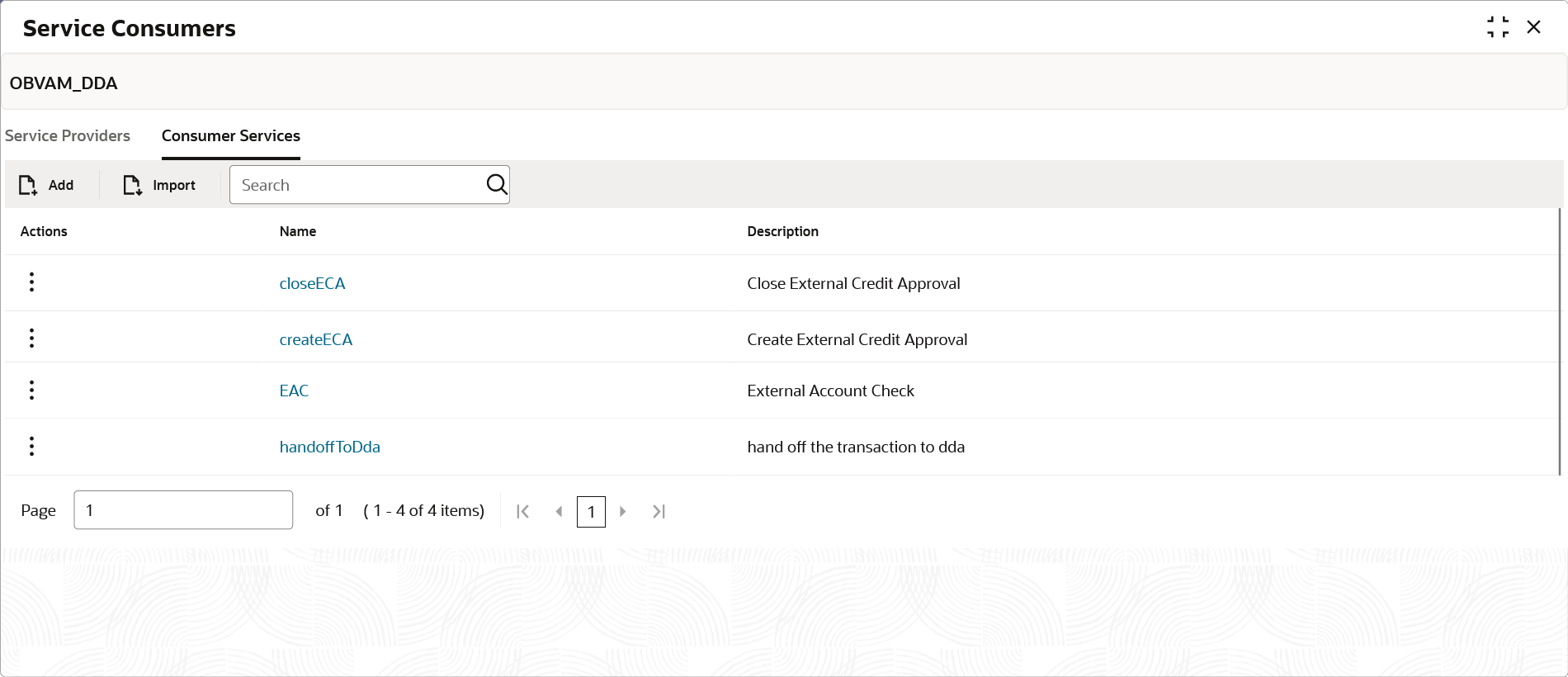Viewport: 1568px width, 677px height.
Task: Open the EAC service link
Action: tap(294, 391)
